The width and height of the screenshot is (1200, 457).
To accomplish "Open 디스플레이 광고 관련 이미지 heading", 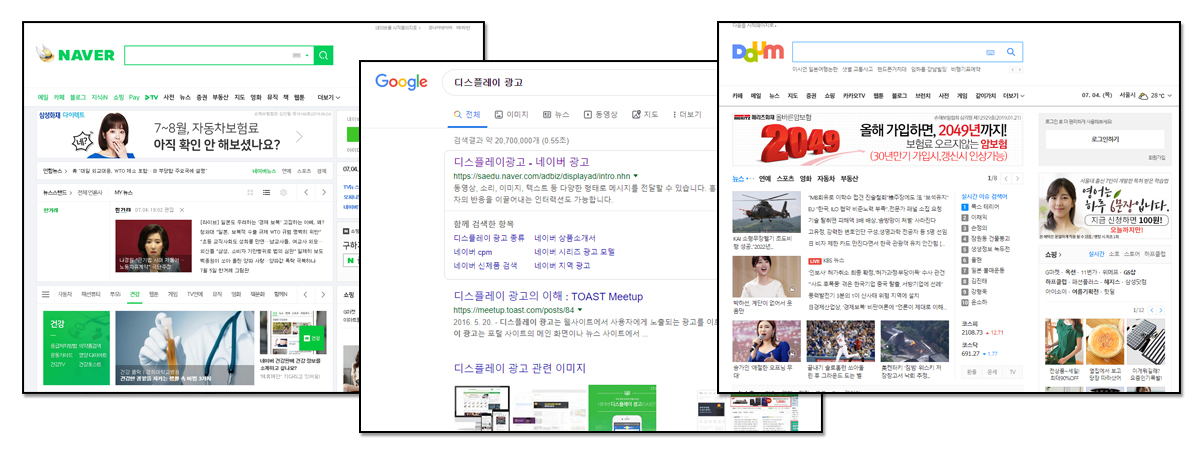I will tap(520, 369).
